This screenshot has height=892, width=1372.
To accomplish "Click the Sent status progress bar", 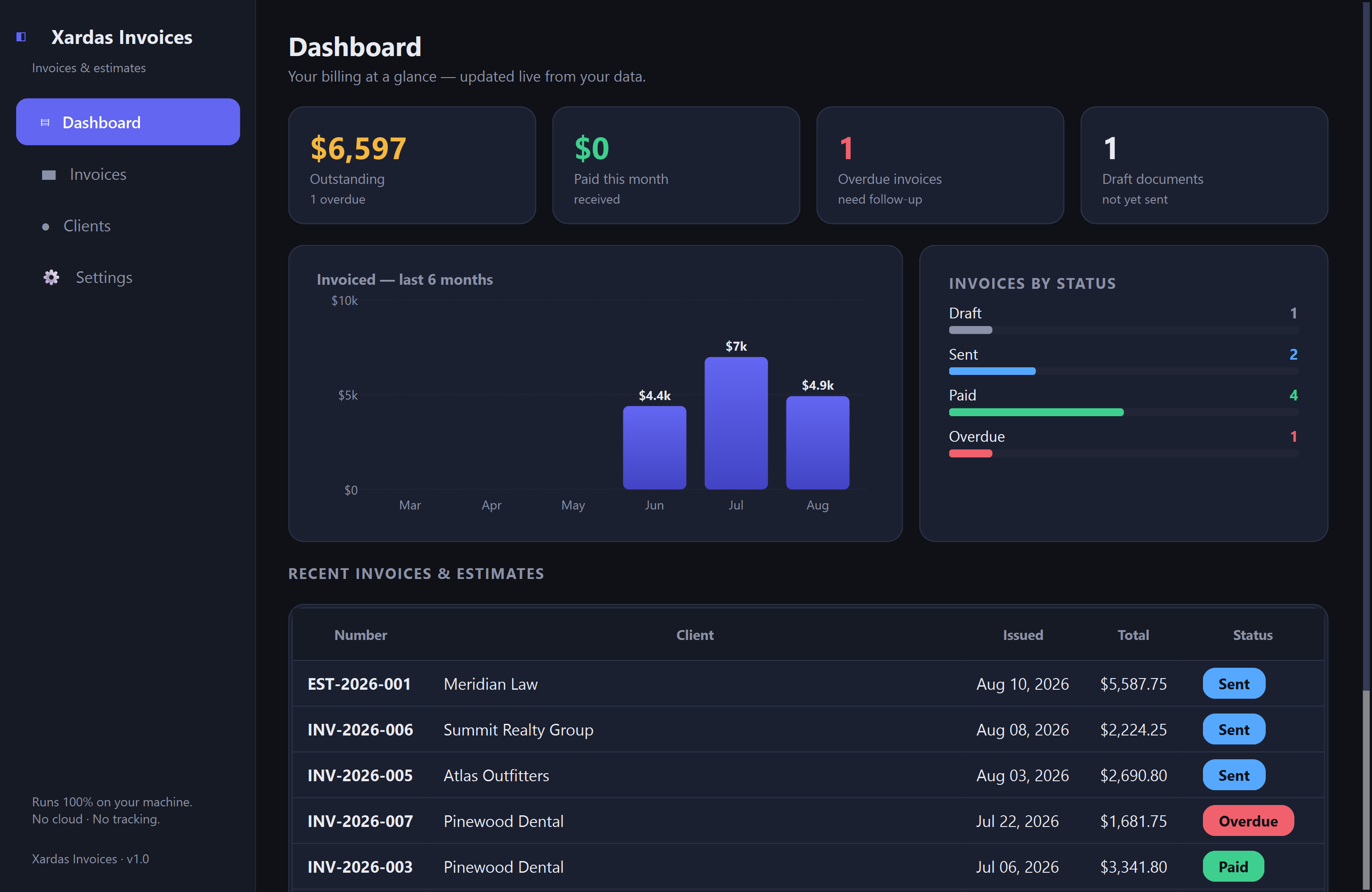I will 1124,371.
